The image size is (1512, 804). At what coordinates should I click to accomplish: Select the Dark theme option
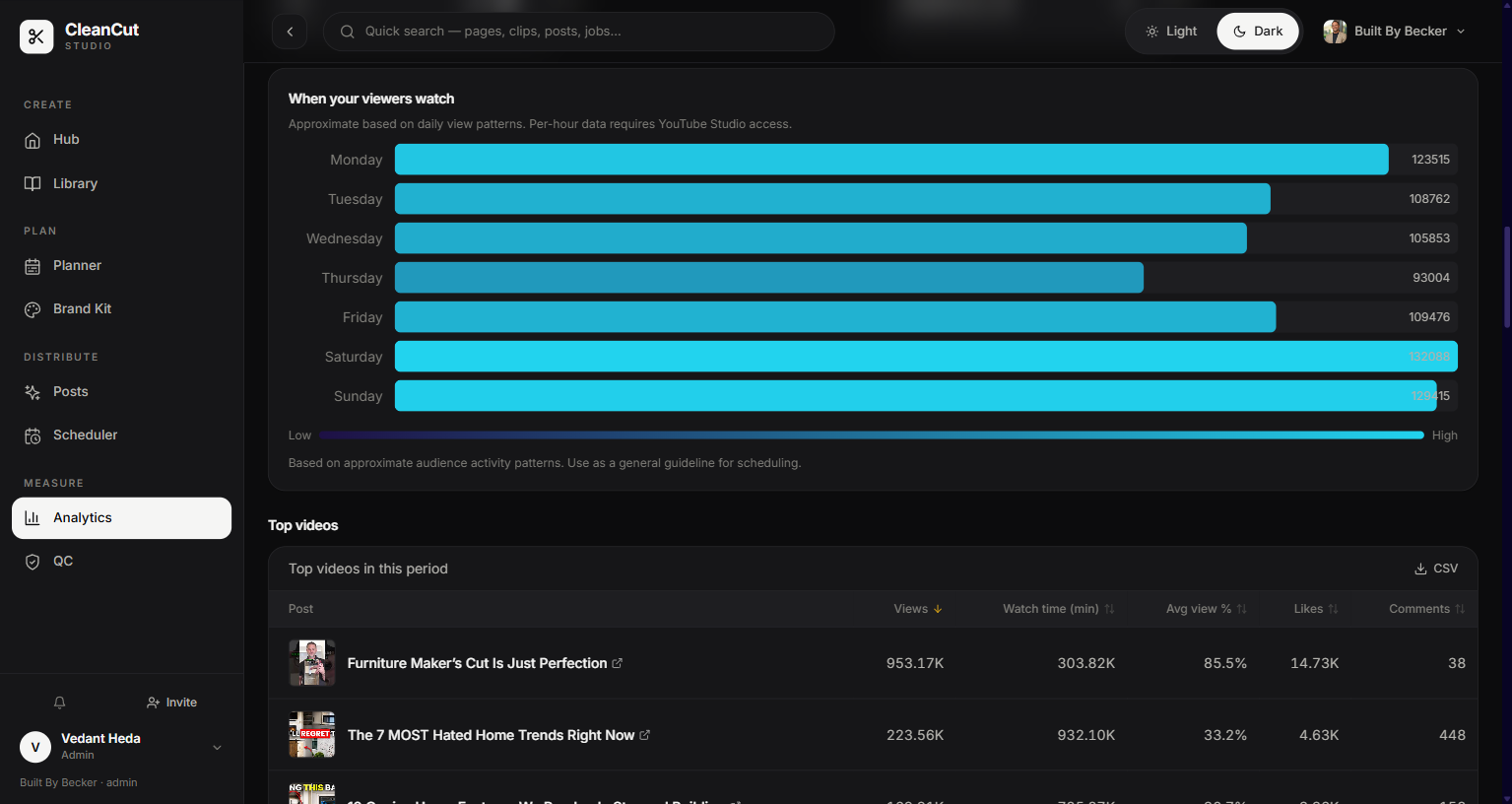pos(1258,32)
